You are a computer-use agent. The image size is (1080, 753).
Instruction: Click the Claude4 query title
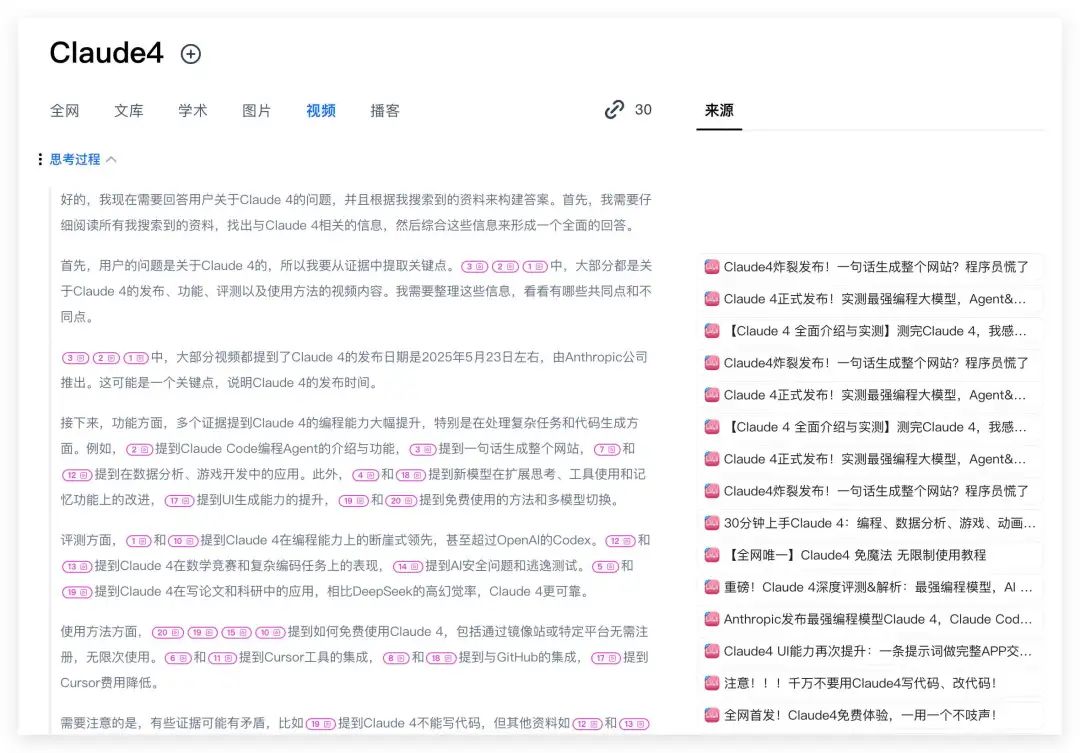(106, 53)
